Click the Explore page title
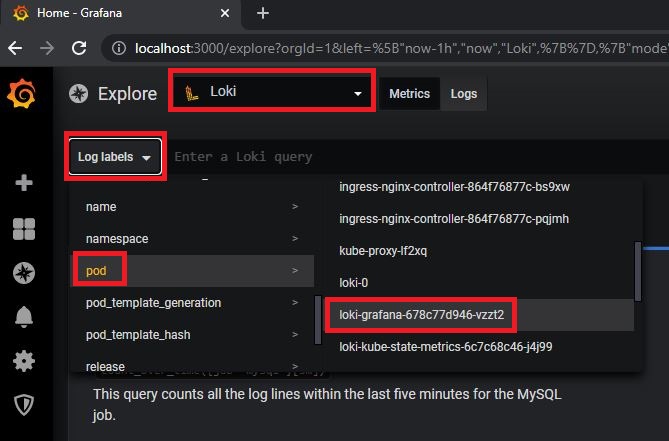Screen dimensions: 669x441 [x=128, y=93]
